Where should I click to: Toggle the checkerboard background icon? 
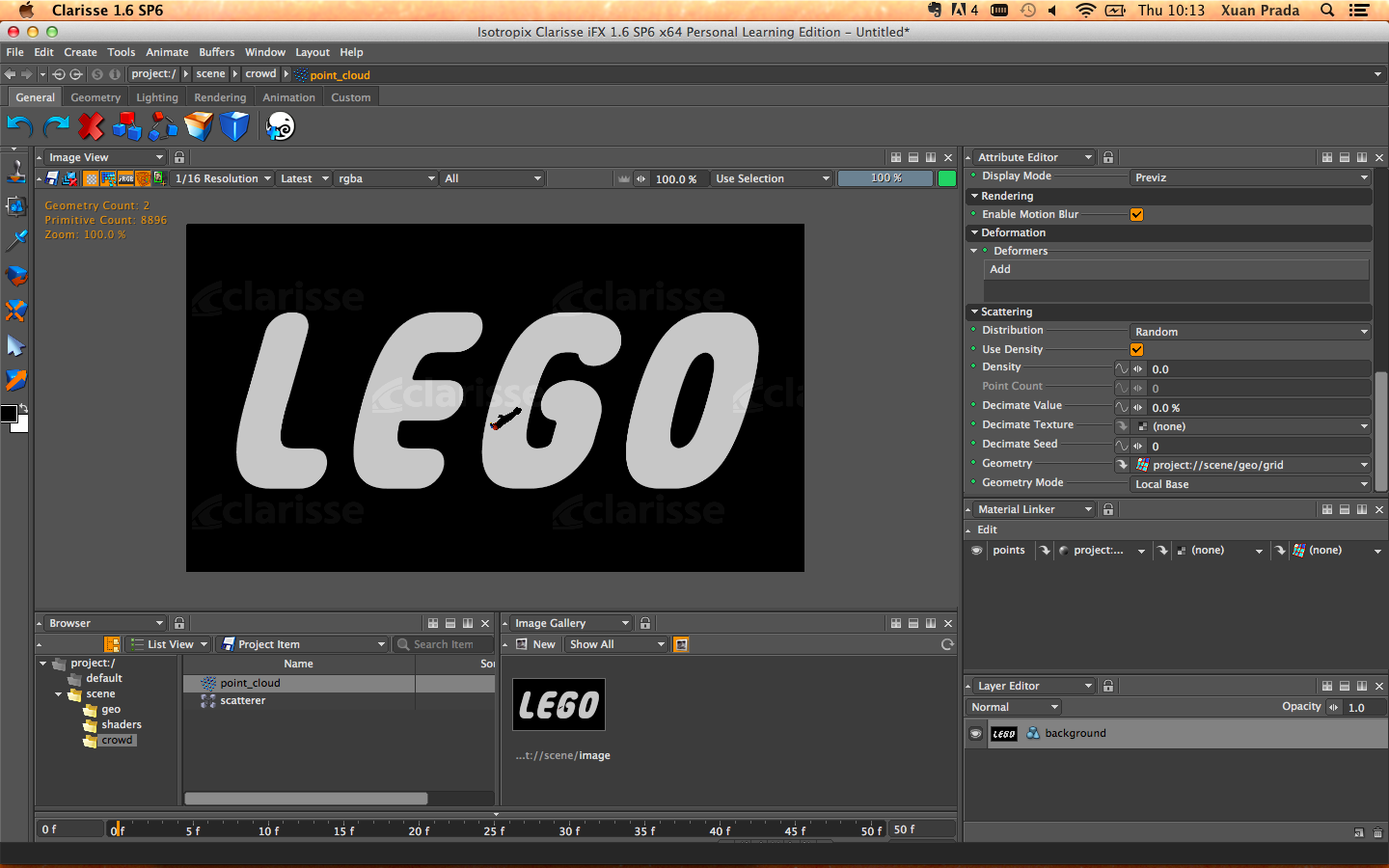click(91, 178)
